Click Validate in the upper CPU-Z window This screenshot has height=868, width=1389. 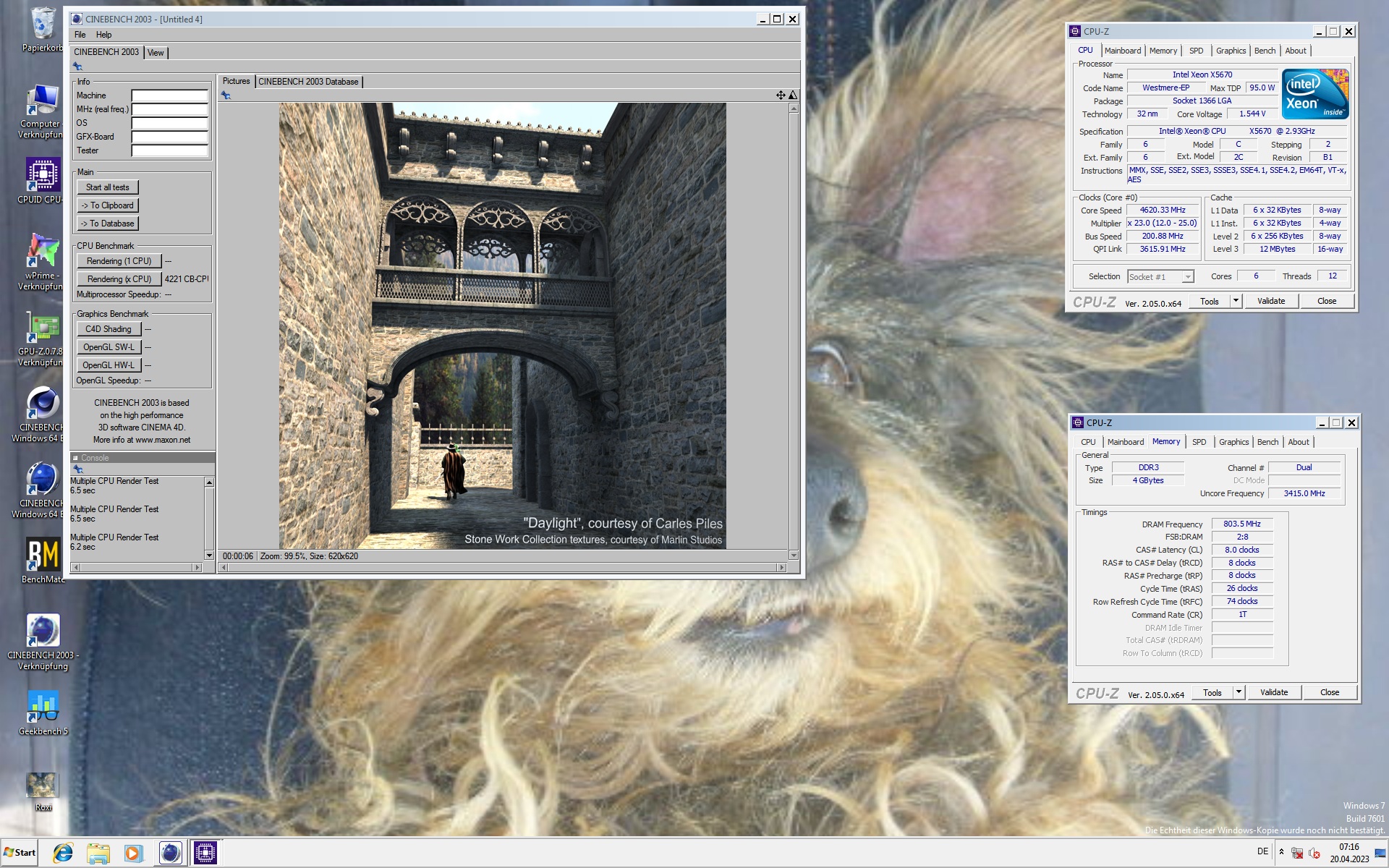pos(1271,301)
